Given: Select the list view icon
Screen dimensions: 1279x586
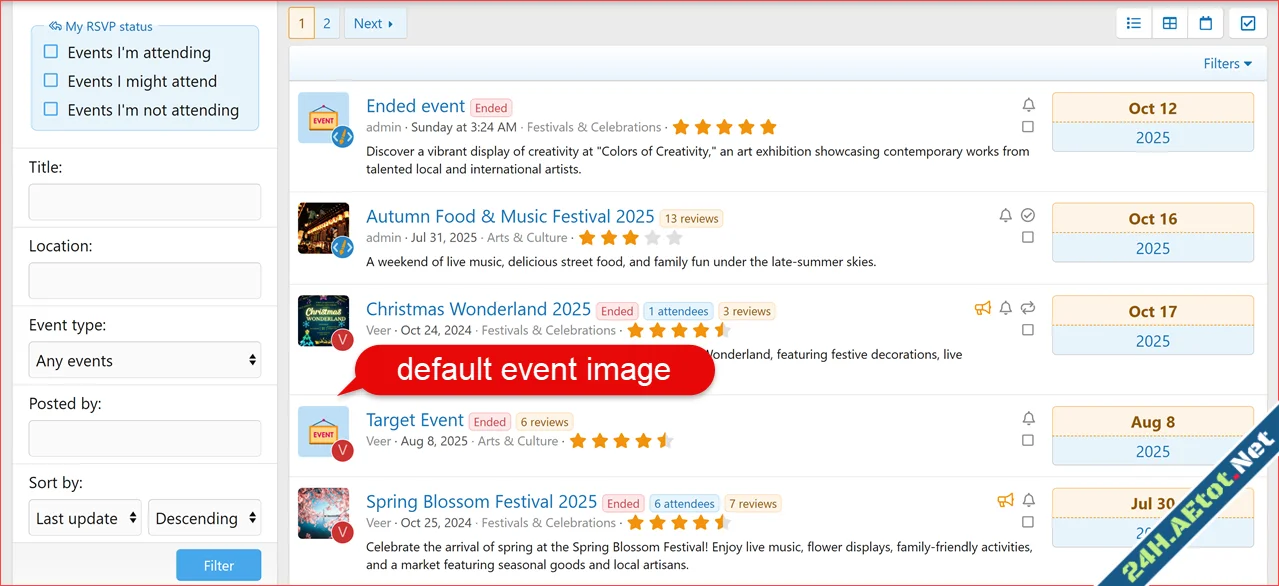Looking at the screenshot, I should click(1133, 22).
